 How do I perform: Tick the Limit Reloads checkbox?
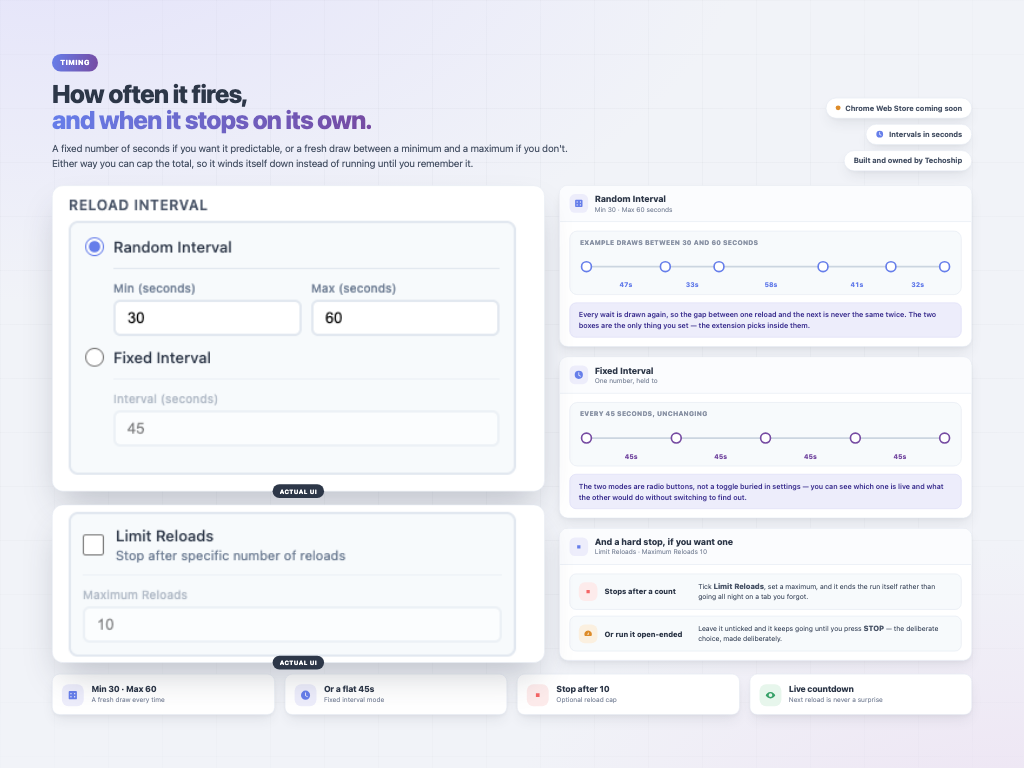tap(93, 545)
